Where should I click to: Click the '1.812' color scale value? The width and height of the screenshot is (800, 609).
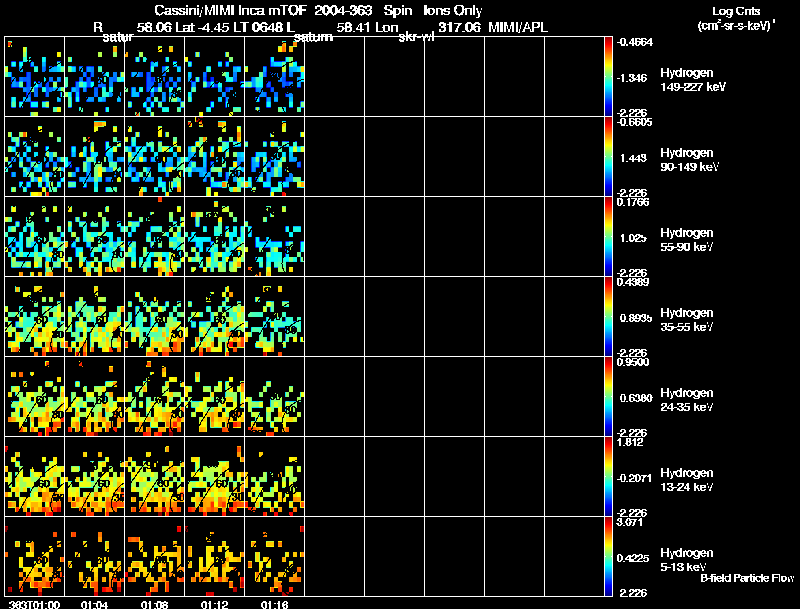click(x=630, y=442)
